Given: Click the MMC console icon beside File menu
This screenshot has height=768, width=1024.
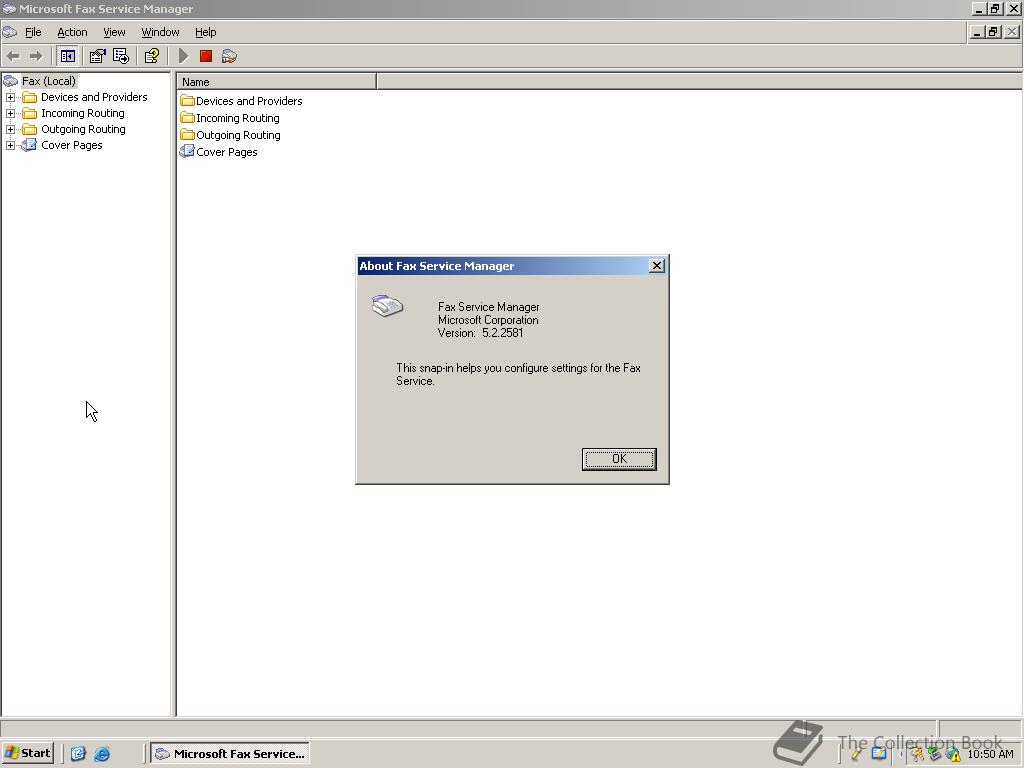Looking at the screenshot, I should 10,32.
